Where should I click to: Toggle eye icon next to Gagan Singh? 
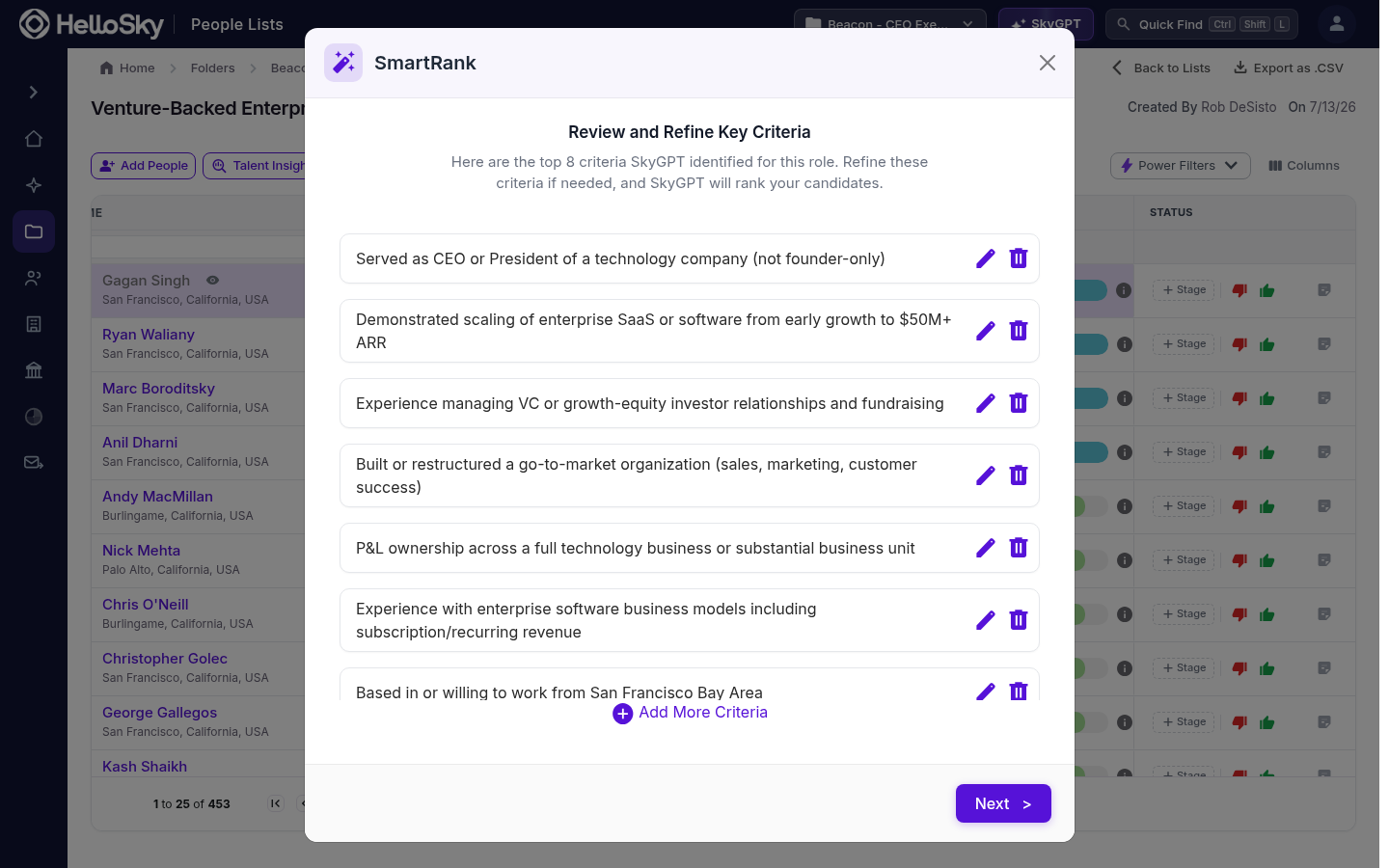tap(212, 281)
